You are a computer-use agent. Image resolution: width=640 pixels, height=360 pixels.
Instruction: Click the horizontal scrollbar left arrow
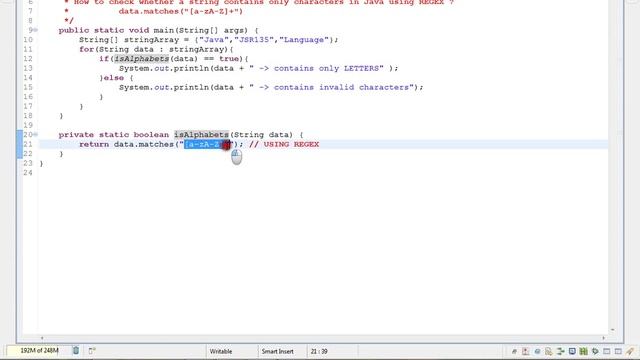click(x=42, y=338)
